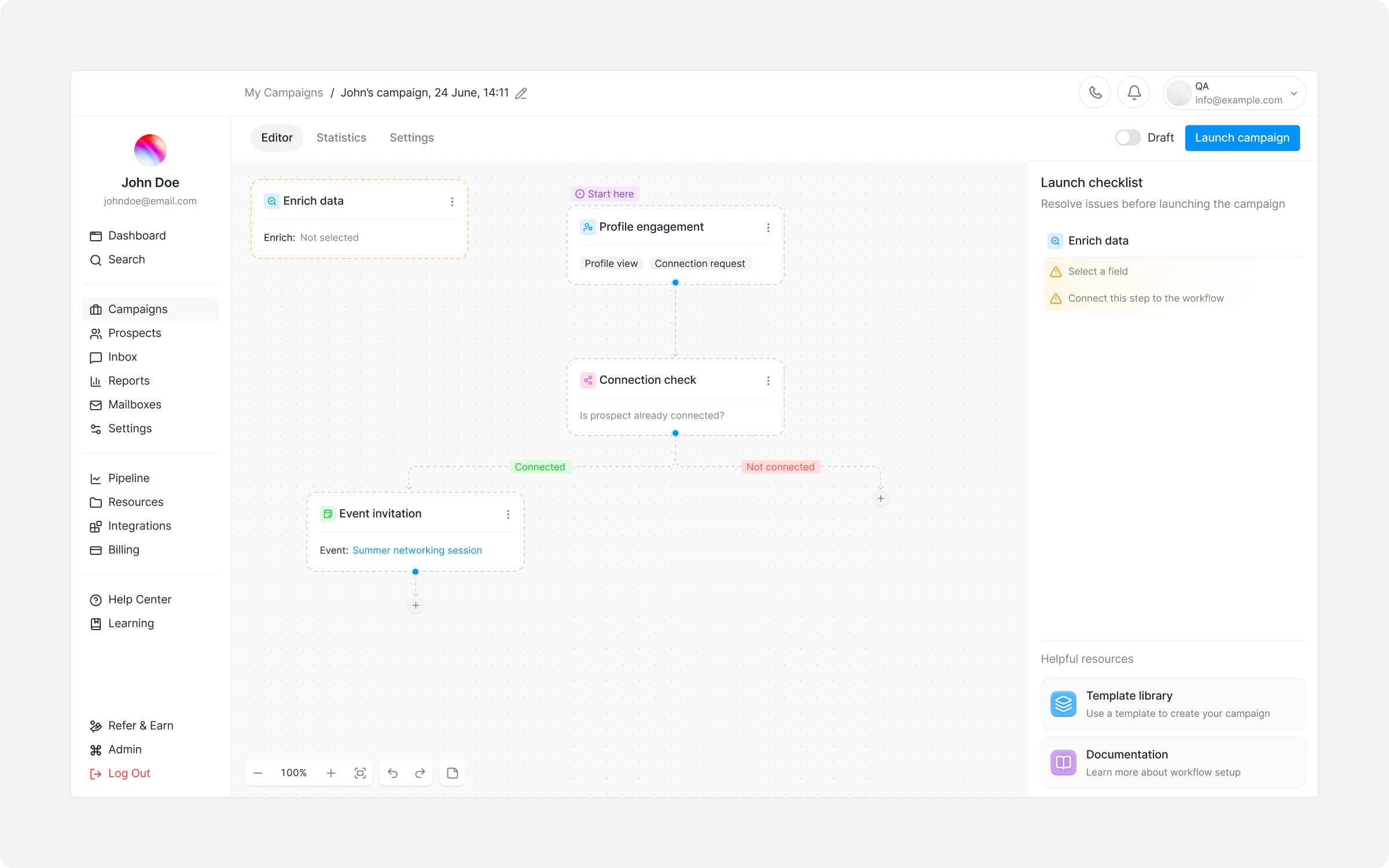
Task: Add a step below Event invitation
Action: (x=416, y=606)
